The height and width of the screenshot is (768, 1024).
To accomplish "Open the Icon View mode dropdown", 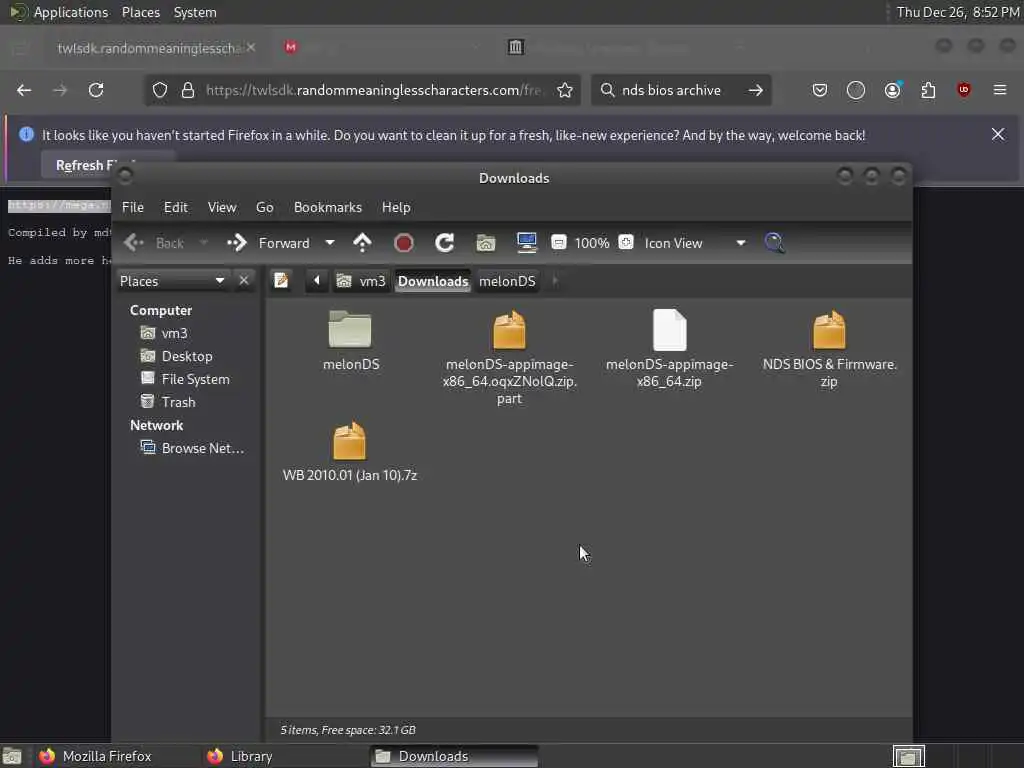I will (x=695, y=243).
